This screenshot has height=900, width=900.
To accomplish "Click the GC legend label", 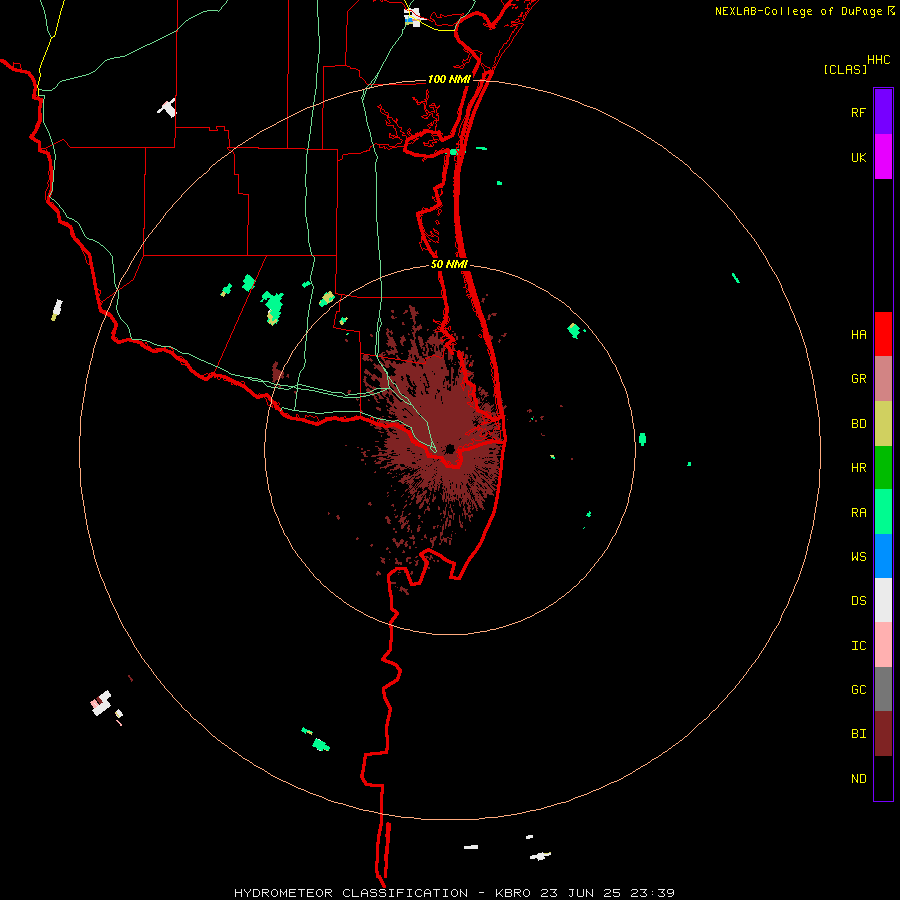I will (x=858, y=689).
